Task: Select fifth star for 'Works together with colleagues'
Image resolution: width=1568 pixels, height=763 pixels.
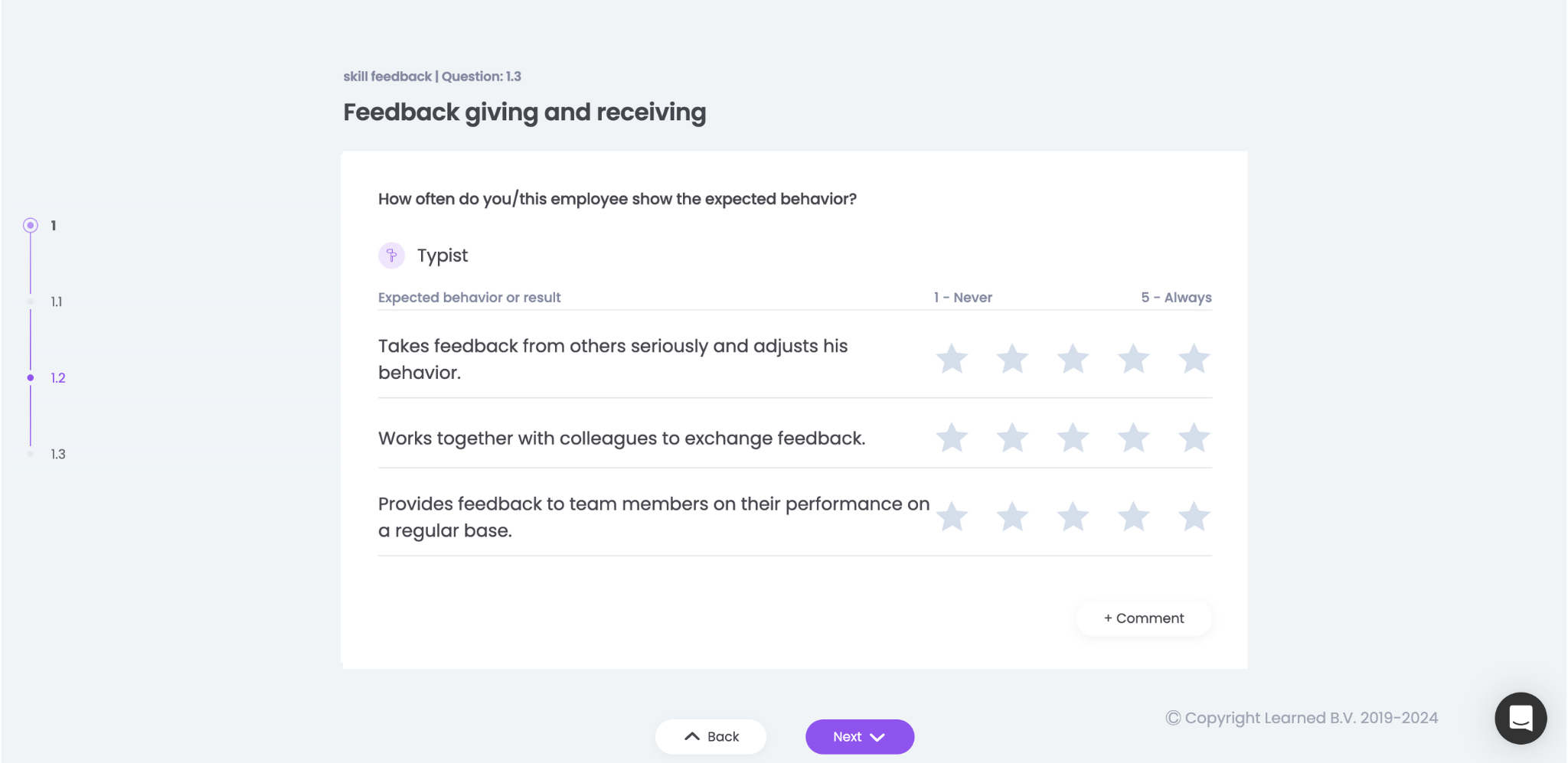Action: pyautogui.click(x=1194, y=438)
